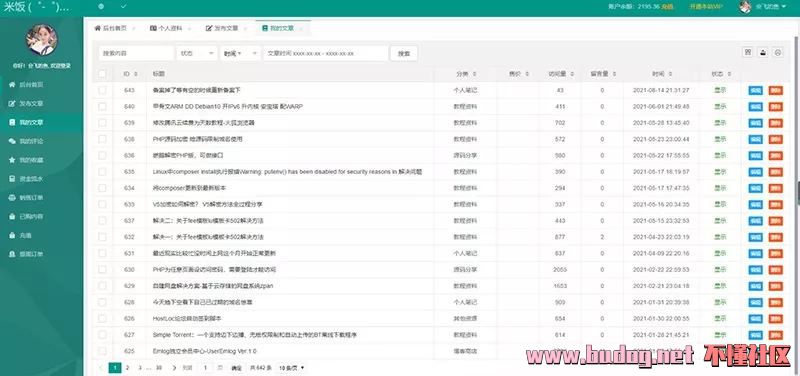The width and height of the screenshot is (800, 376).
Task: Go to next page with pagination arrow
Action: pyautogui.click(x=174, y=367)
